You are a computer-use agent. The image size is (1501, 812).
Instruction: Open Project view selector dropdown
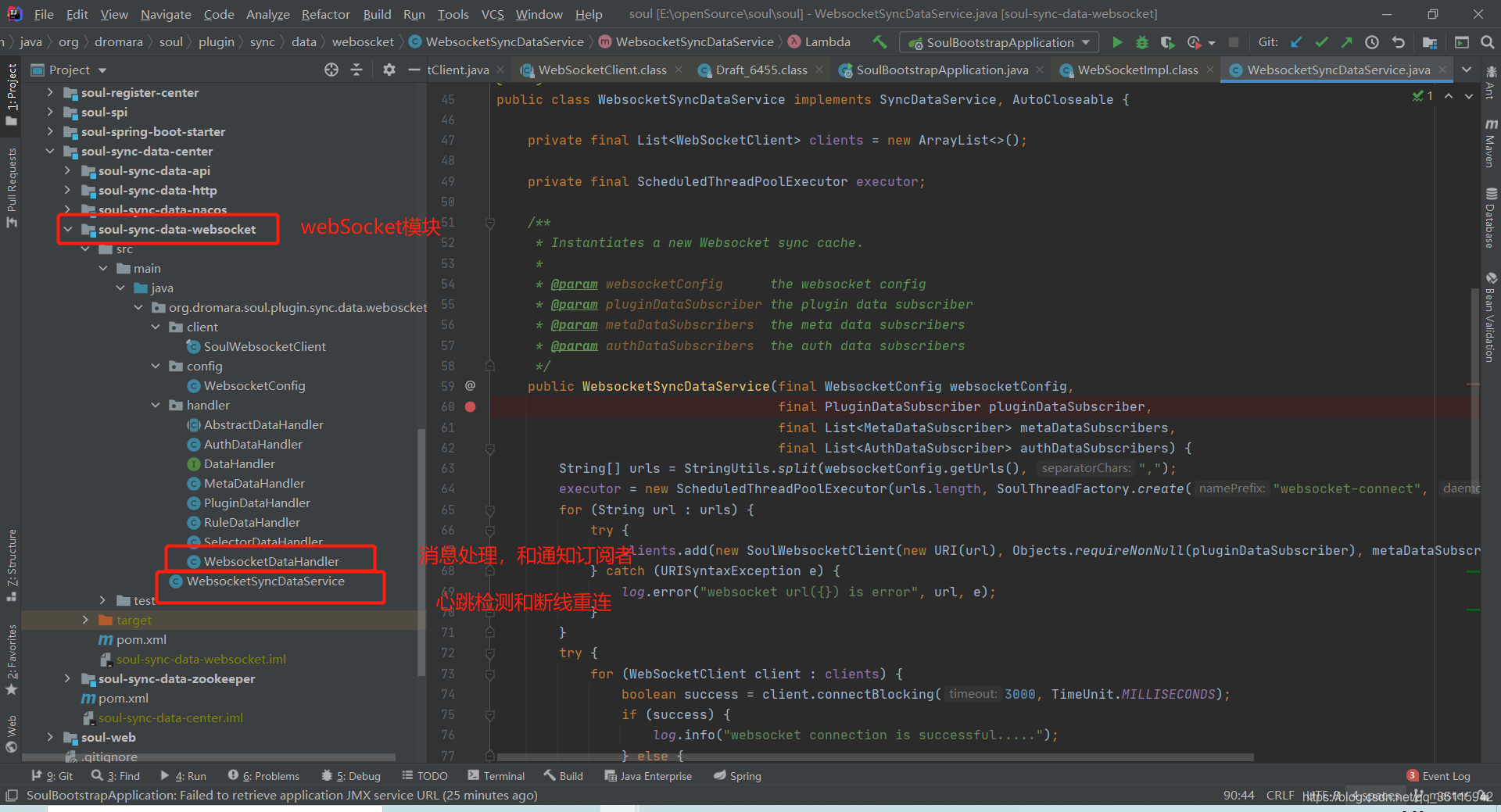tap(69, 70)
